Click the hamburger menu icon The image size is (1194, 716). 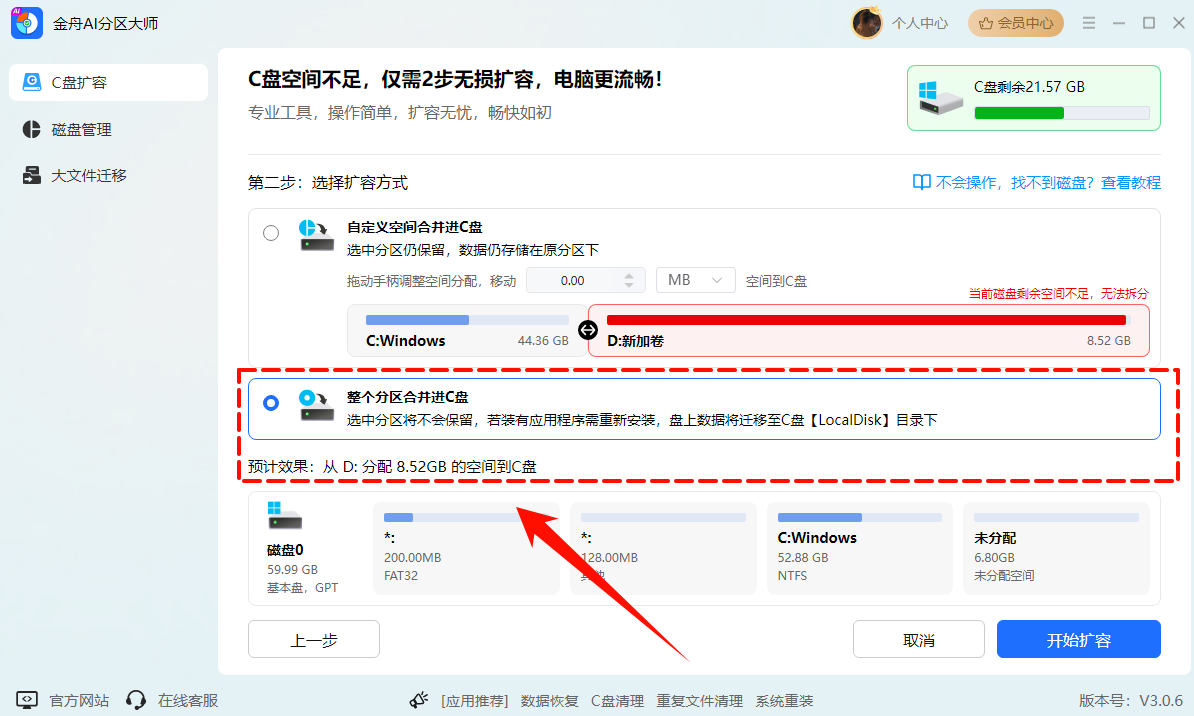point(1089,22)
